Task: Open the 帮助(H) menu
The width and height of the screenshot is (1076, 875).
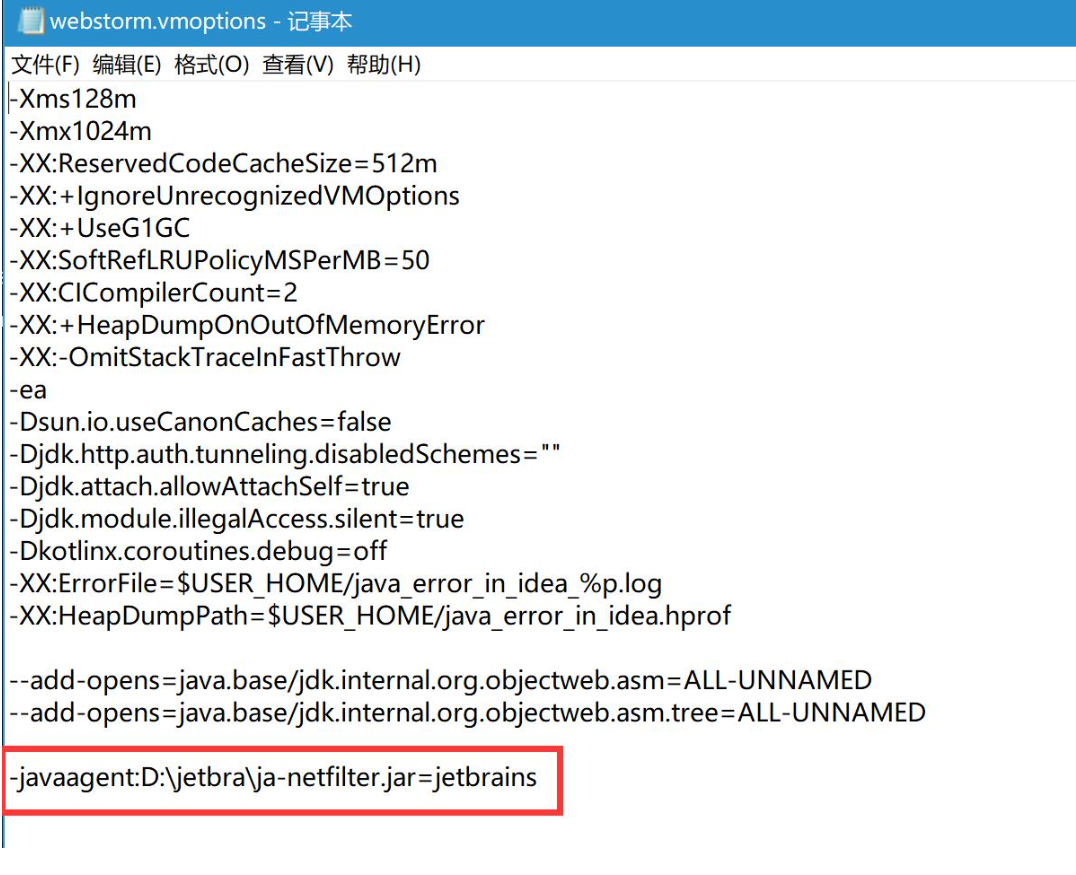Action: pos(384,65)
